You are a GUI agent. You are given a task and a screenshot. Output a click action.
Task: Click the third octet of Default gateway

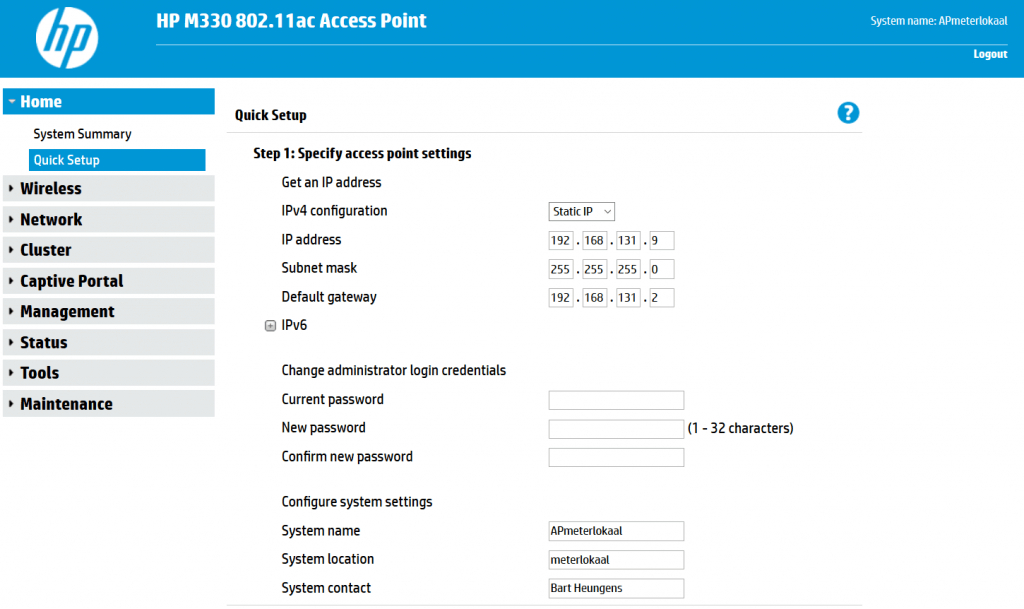coord(628,298)
